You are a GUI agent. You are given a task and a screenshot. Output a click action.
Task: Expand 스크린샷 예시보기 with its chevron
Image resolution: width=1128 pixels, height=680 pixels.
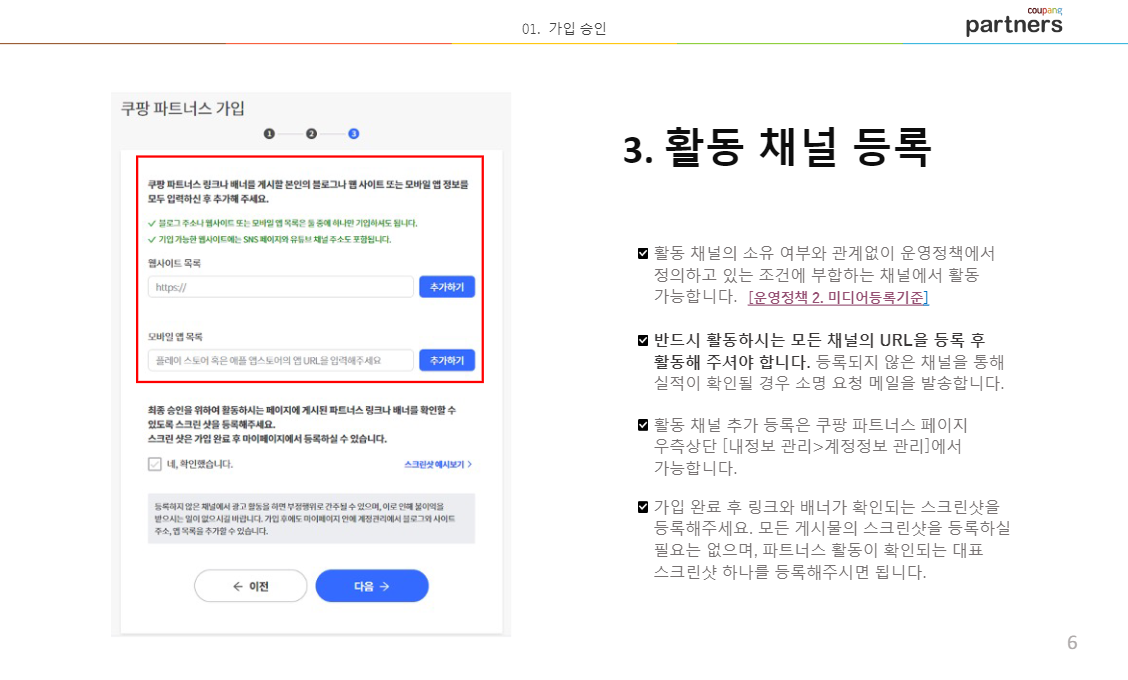pos(438,464)
